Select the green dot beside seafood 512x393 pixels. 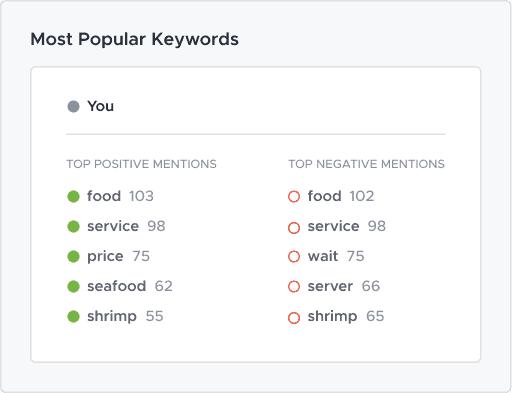[x=73, y=286]
